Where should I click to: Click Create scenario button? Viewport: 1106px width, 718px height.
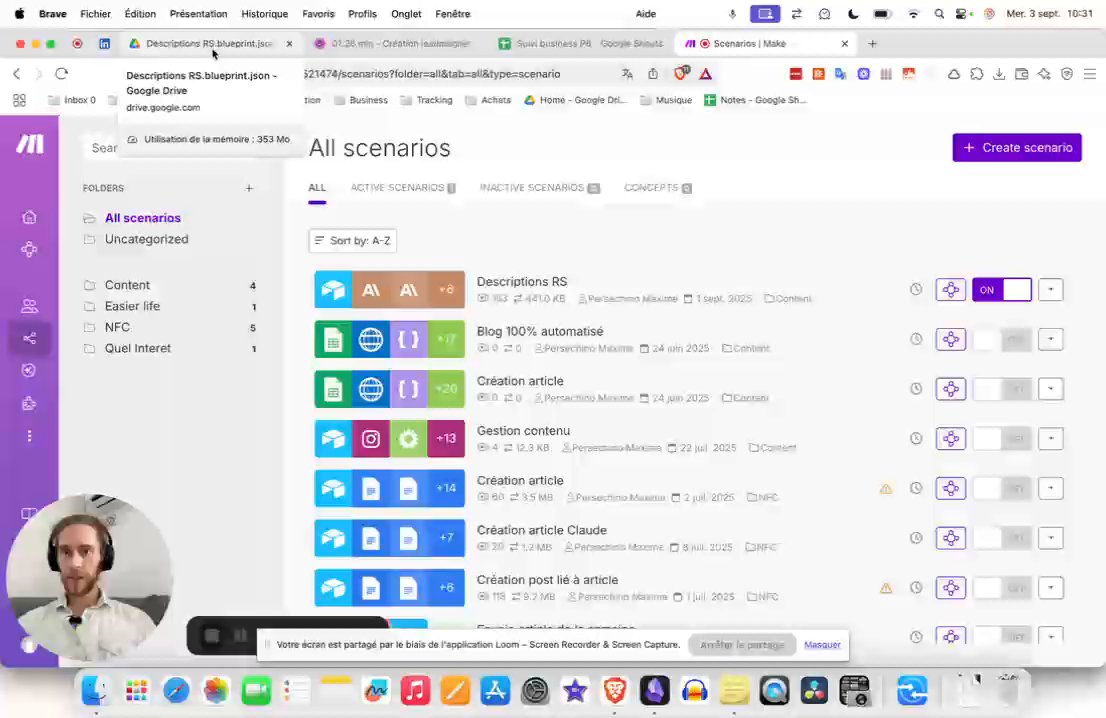click(1016, 147)
